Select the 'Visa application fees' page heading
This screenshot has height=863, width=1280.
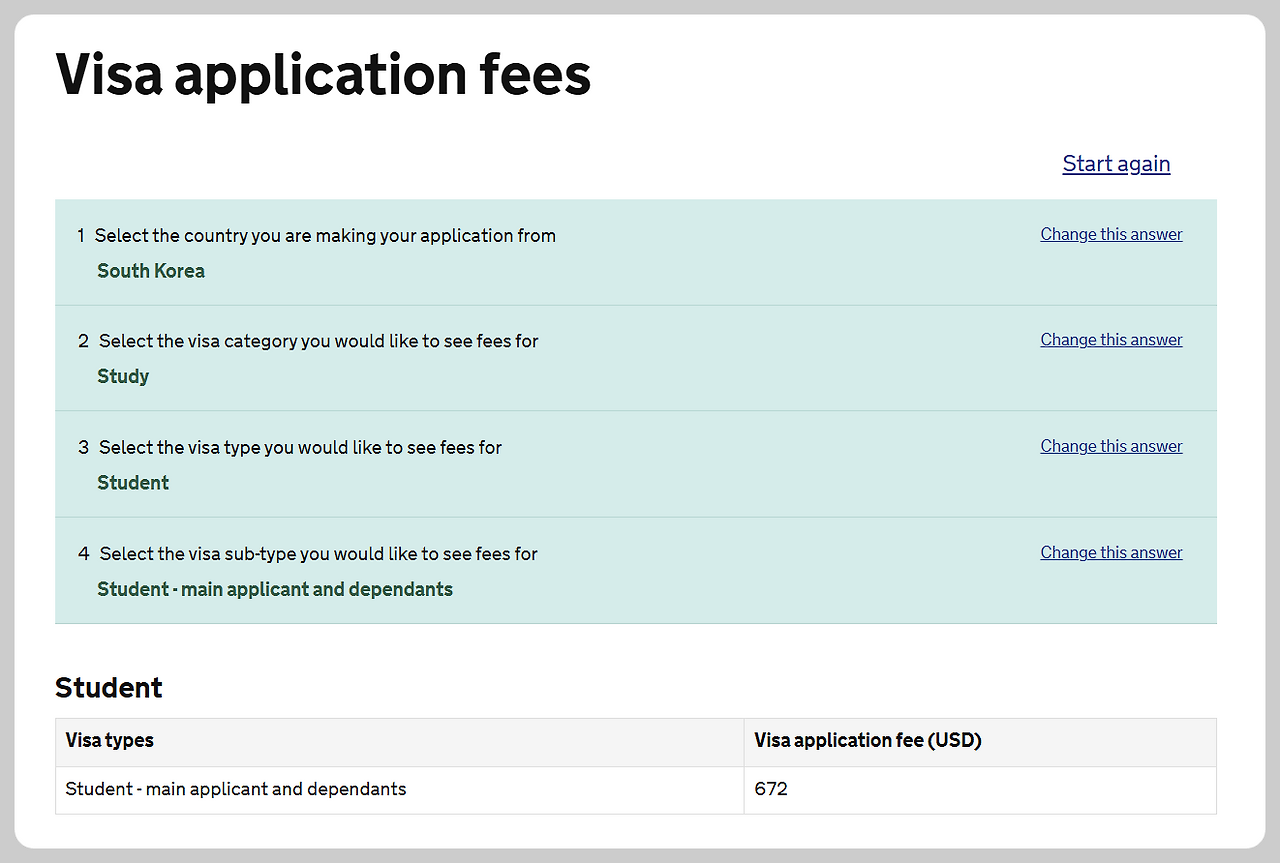[x=323, y=74]
